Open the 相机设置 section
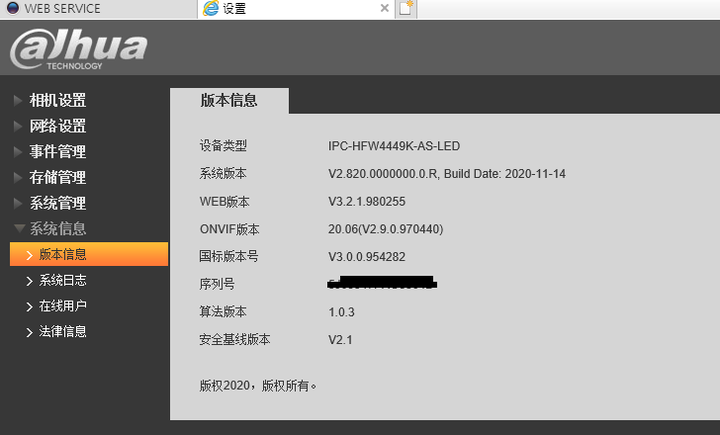The width and height of the screenshot is (720, 435). (x=58, y=100)
